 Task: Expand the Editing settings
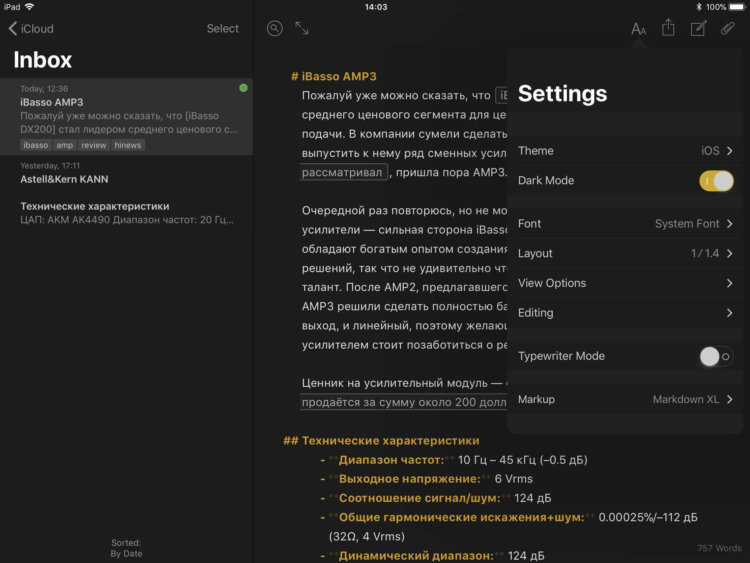[625, 313]
